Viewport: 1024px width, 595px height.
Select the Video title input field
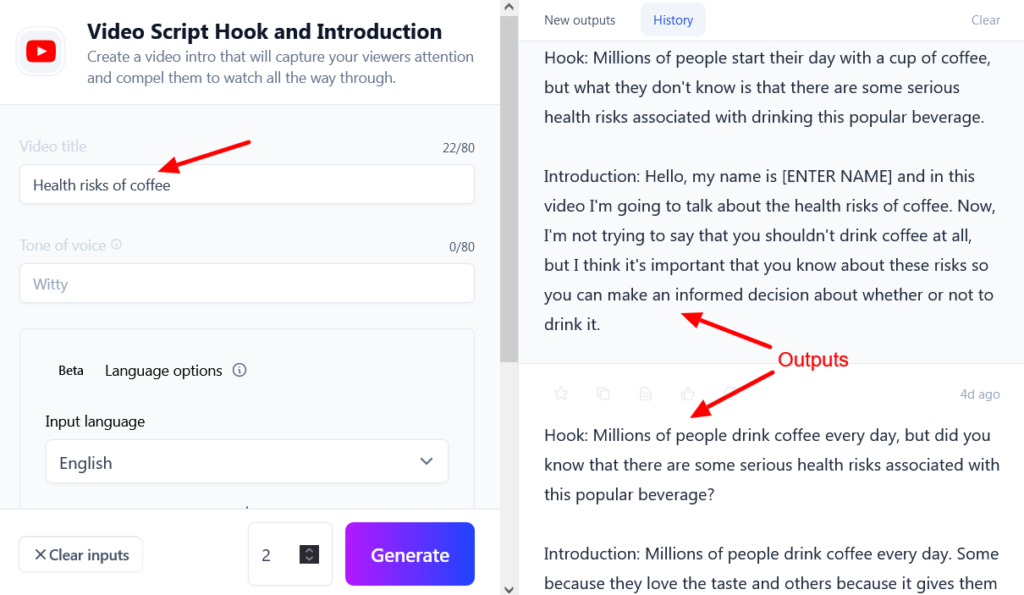point(246,184)
